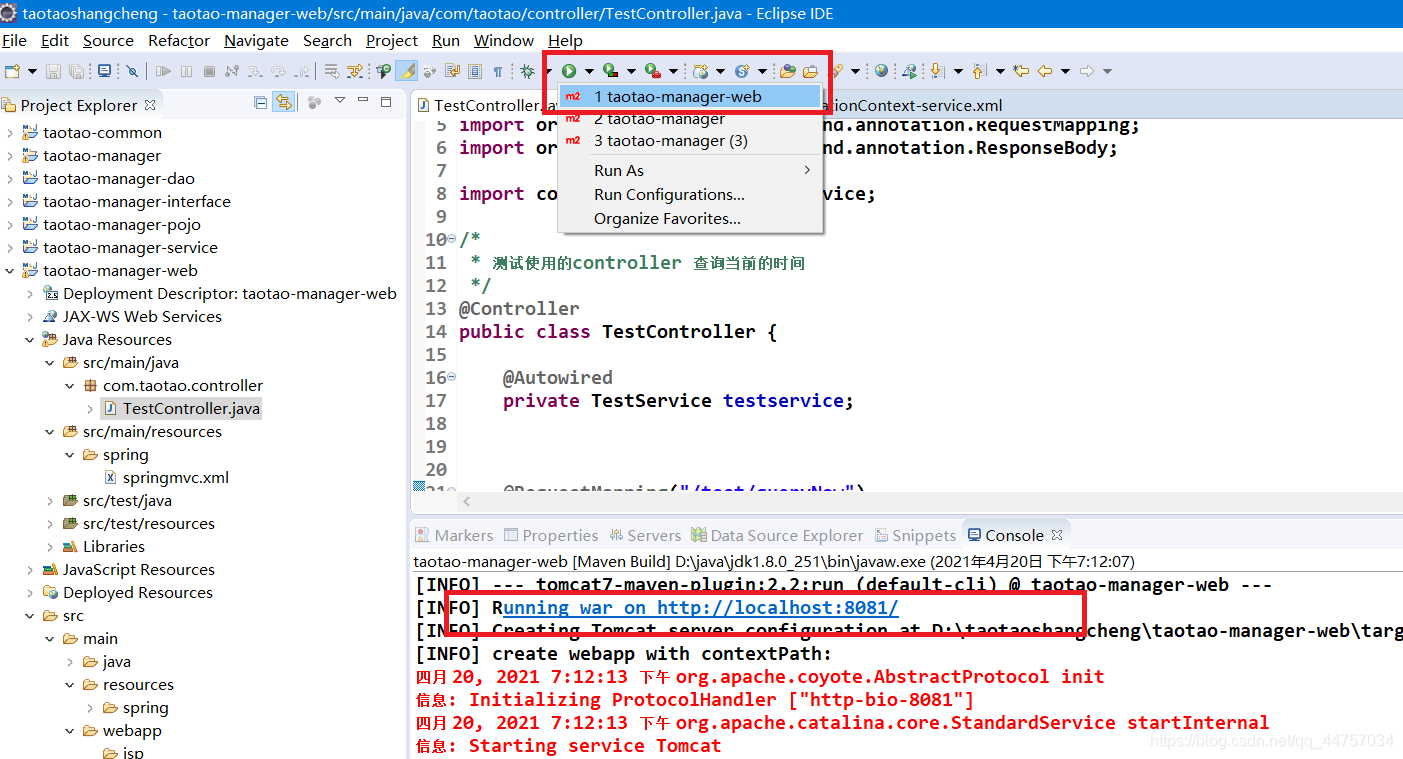Click the Save toolbar icon

tap(53, 71)
